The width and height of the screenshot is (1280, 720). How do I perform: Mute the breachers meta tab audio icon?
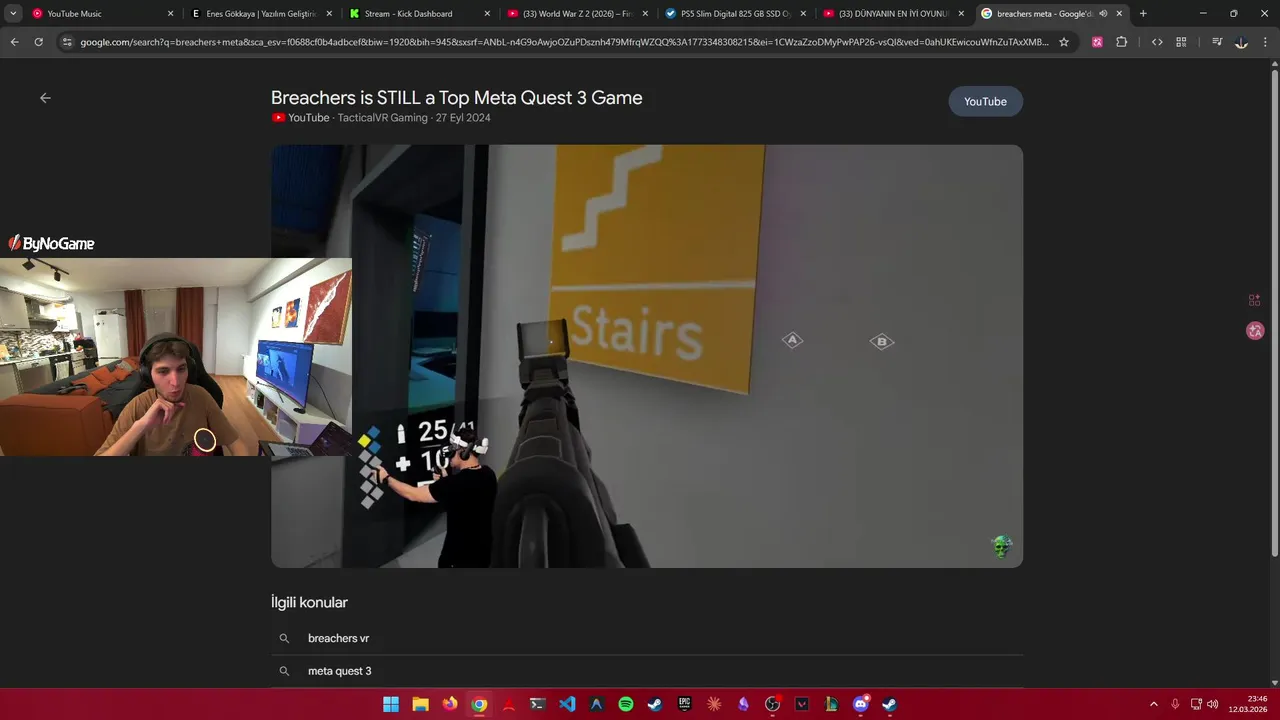(x=1103, y=14)
